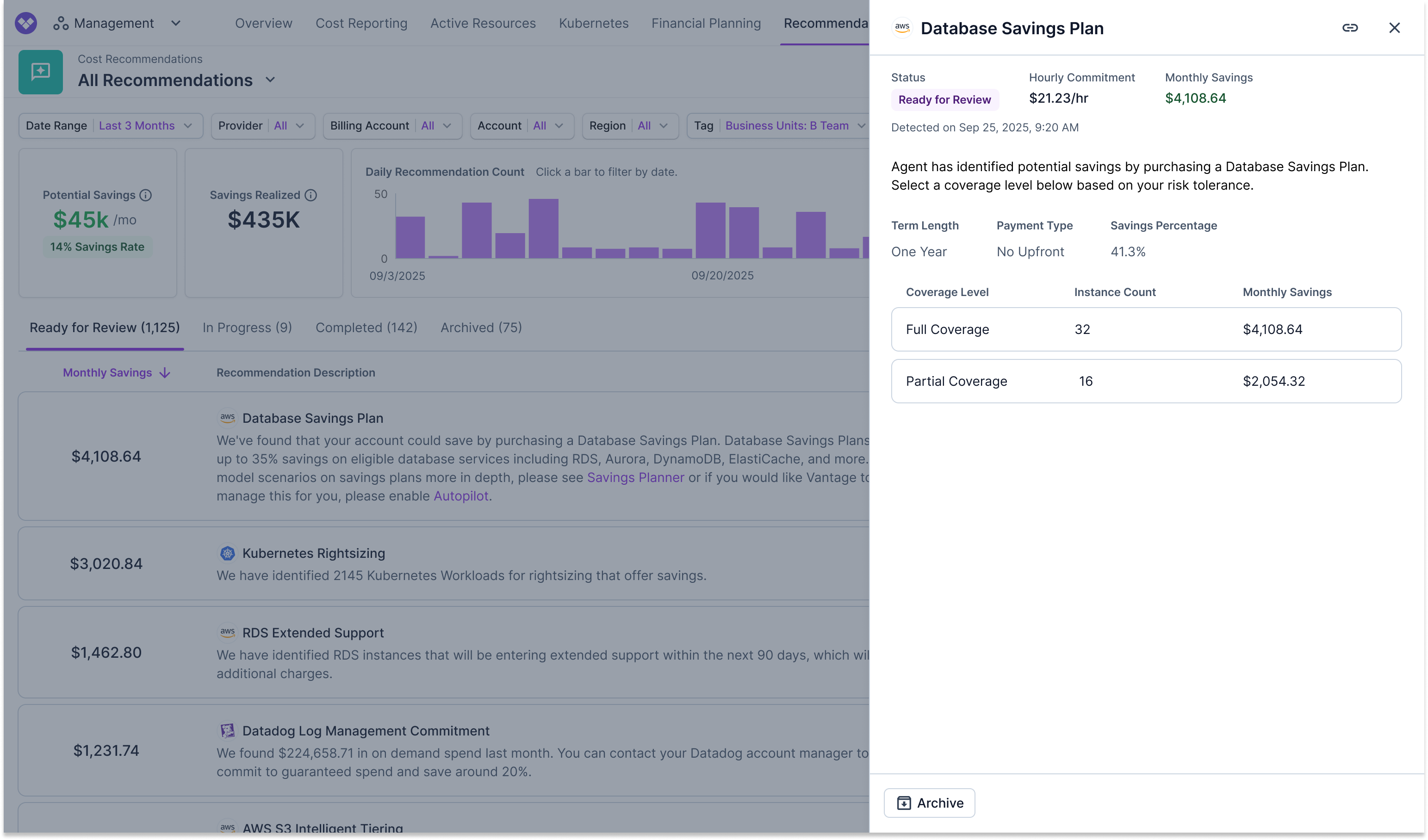
Task: Open the Savings Planner link
Action: (x=635, y=477)
